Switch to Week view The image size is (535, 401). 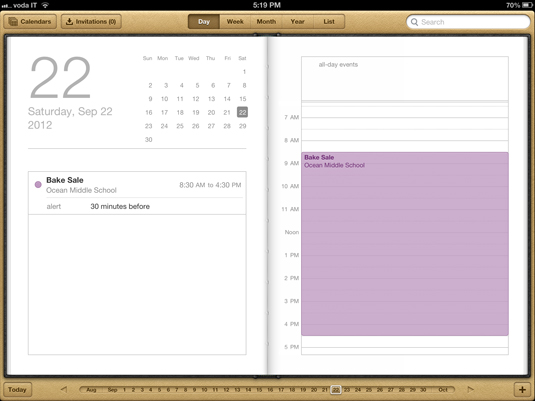tap(235, 22)
